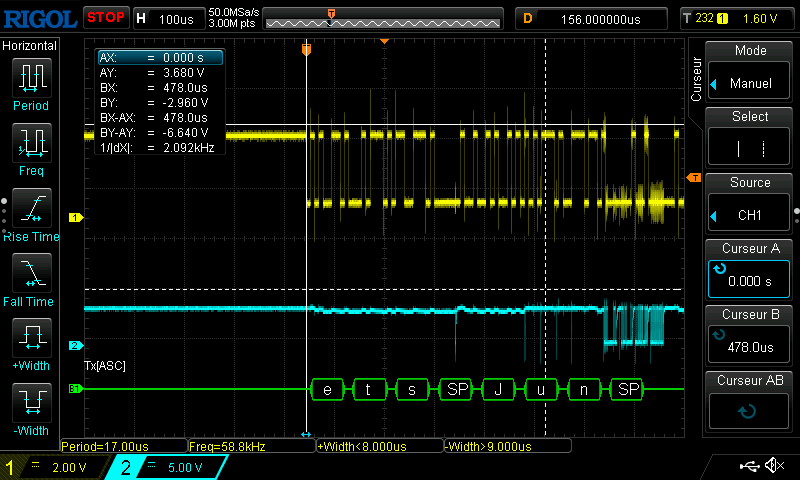This screenshot has width=800, height=480.
Task: Click the 50.0MSa/s sample rate readout
Action: pyautogui.click(x=233, y=12)
